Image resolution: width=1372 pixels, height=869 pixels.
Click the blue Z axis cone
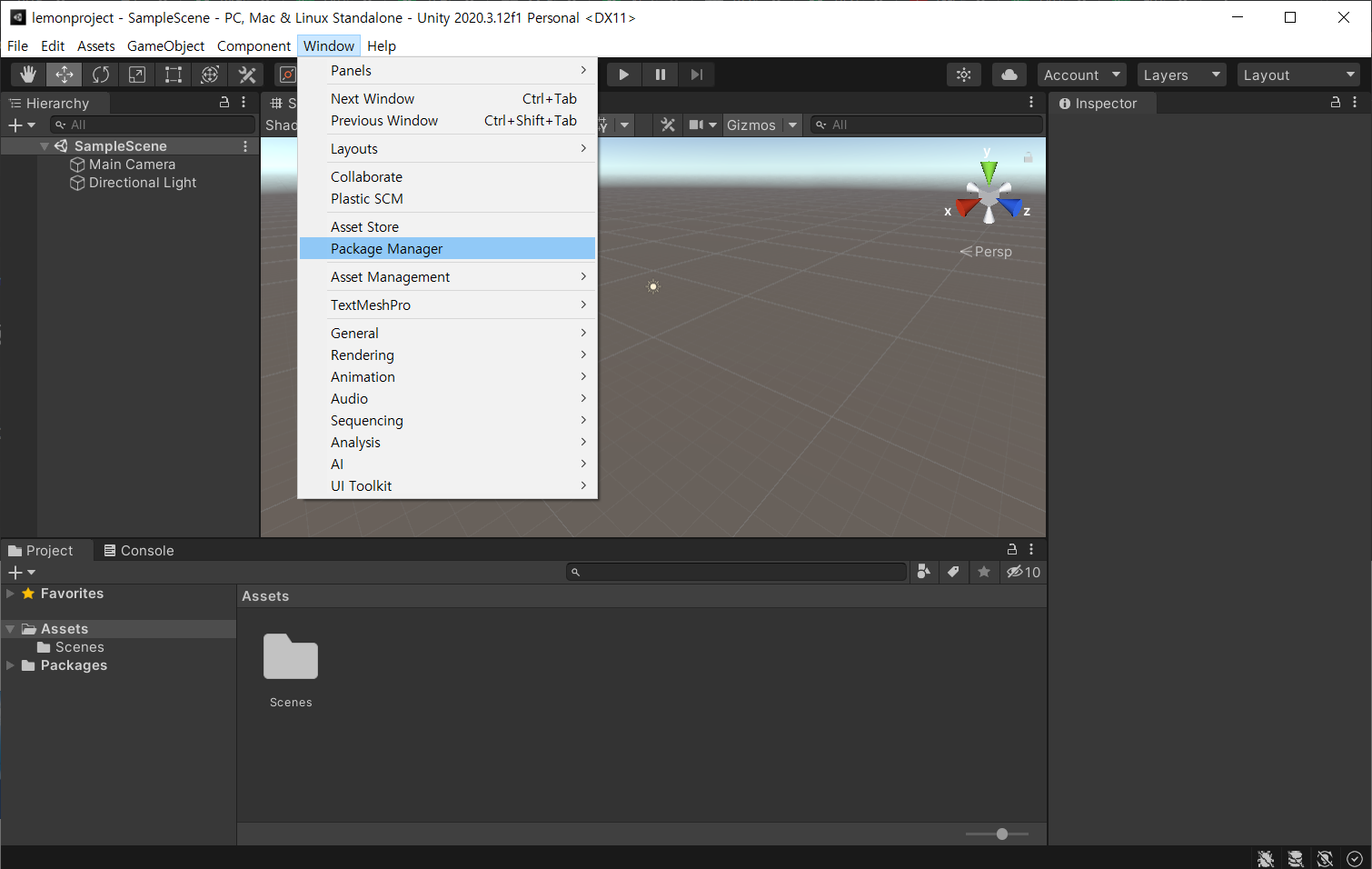1009,207
